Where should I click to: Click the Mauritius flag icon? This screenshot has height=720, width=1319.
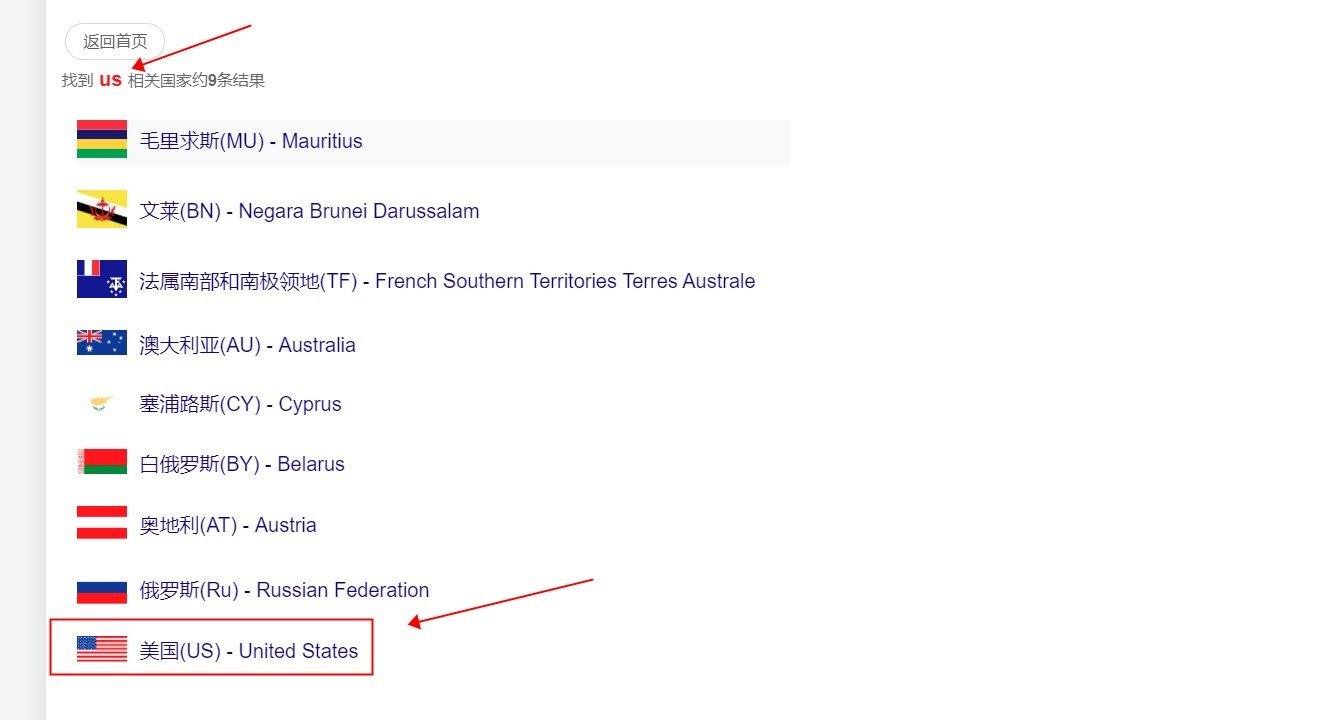pyautogui.click(x=102, y=140)
